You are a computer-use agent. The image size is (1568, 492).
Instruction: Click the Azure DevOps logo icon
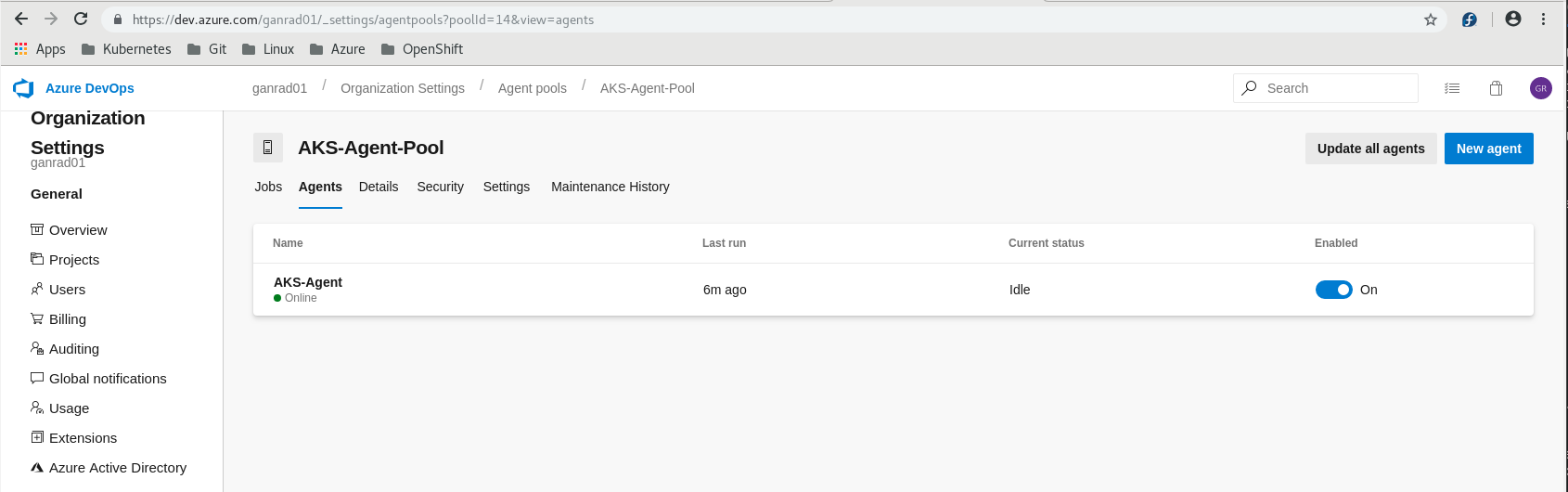point(23,88)
